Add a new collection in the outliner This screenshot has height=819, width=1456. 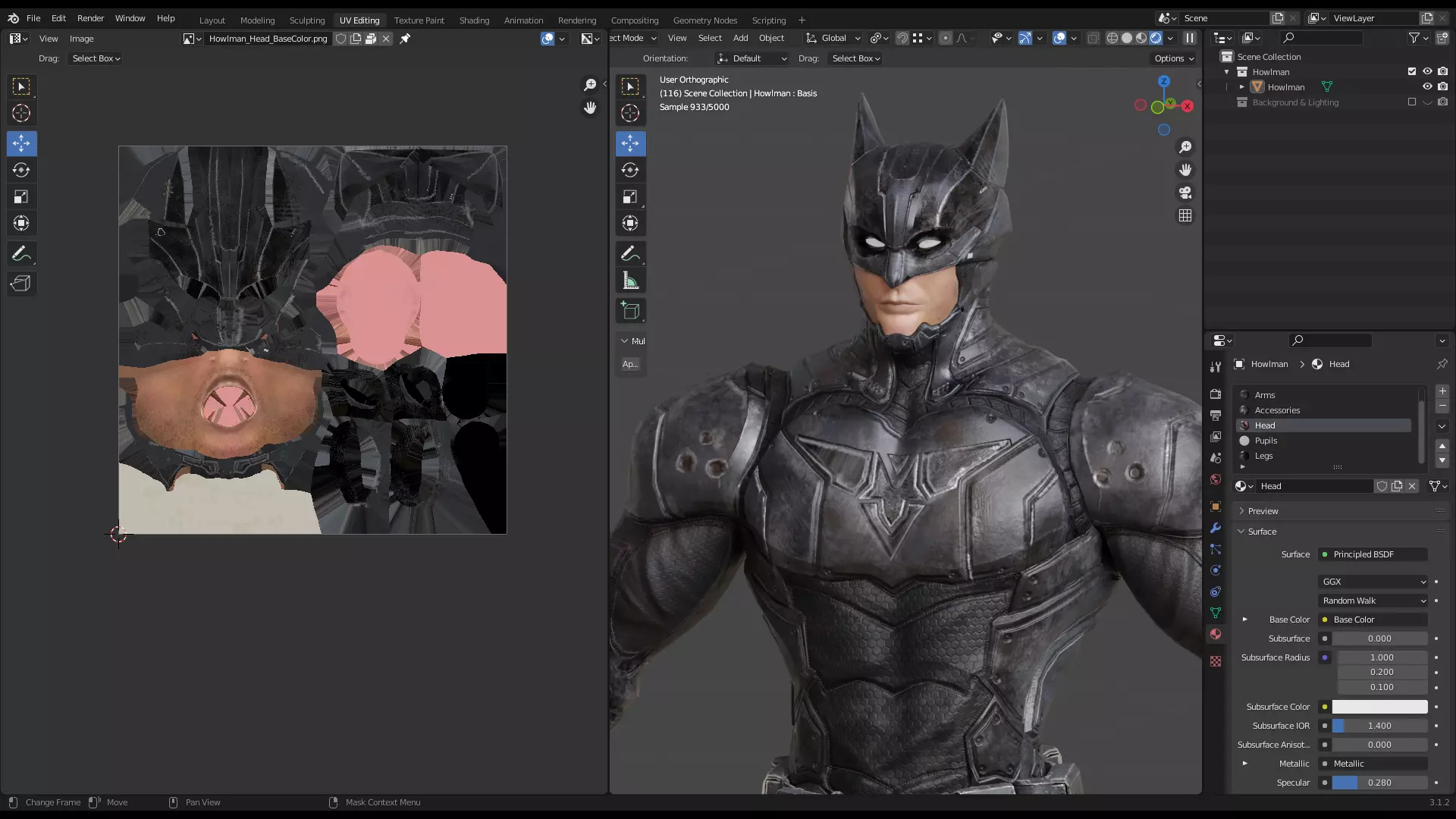click(x=1442, y=38)
